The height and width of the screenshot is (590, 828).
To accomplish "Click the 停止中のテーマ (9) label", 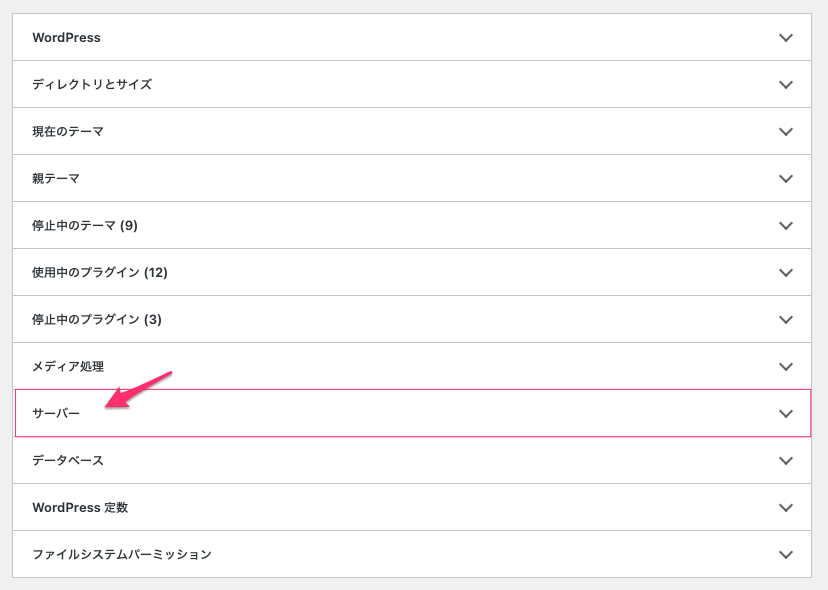I will [85, 226].
